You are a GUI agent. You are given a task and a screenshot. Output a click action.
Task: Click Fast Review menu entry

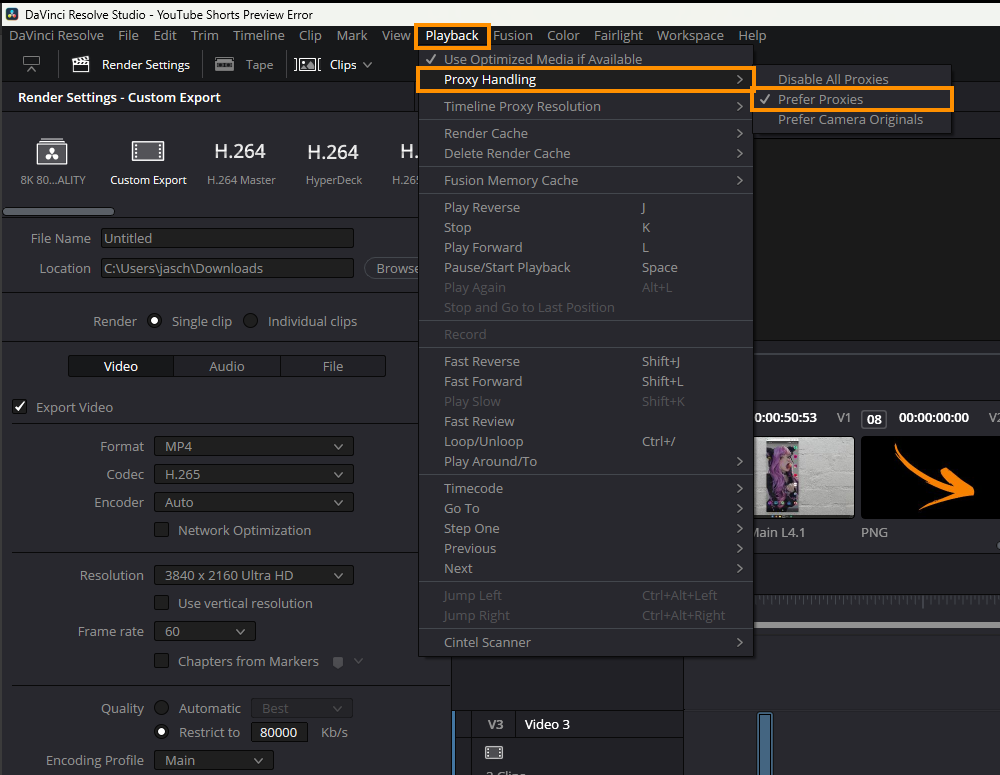pyautogui.click(x=585, y=422)
